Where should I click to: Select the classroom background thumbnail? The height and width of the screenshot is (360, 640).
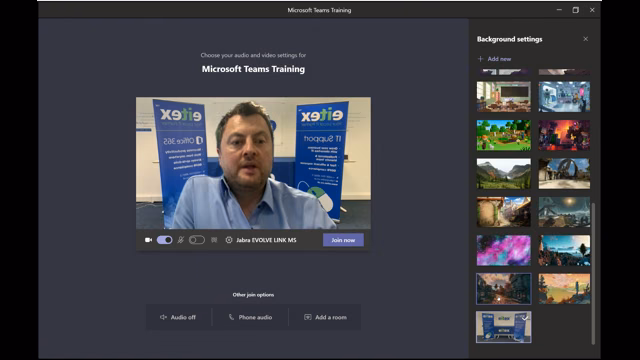(504, 97)
